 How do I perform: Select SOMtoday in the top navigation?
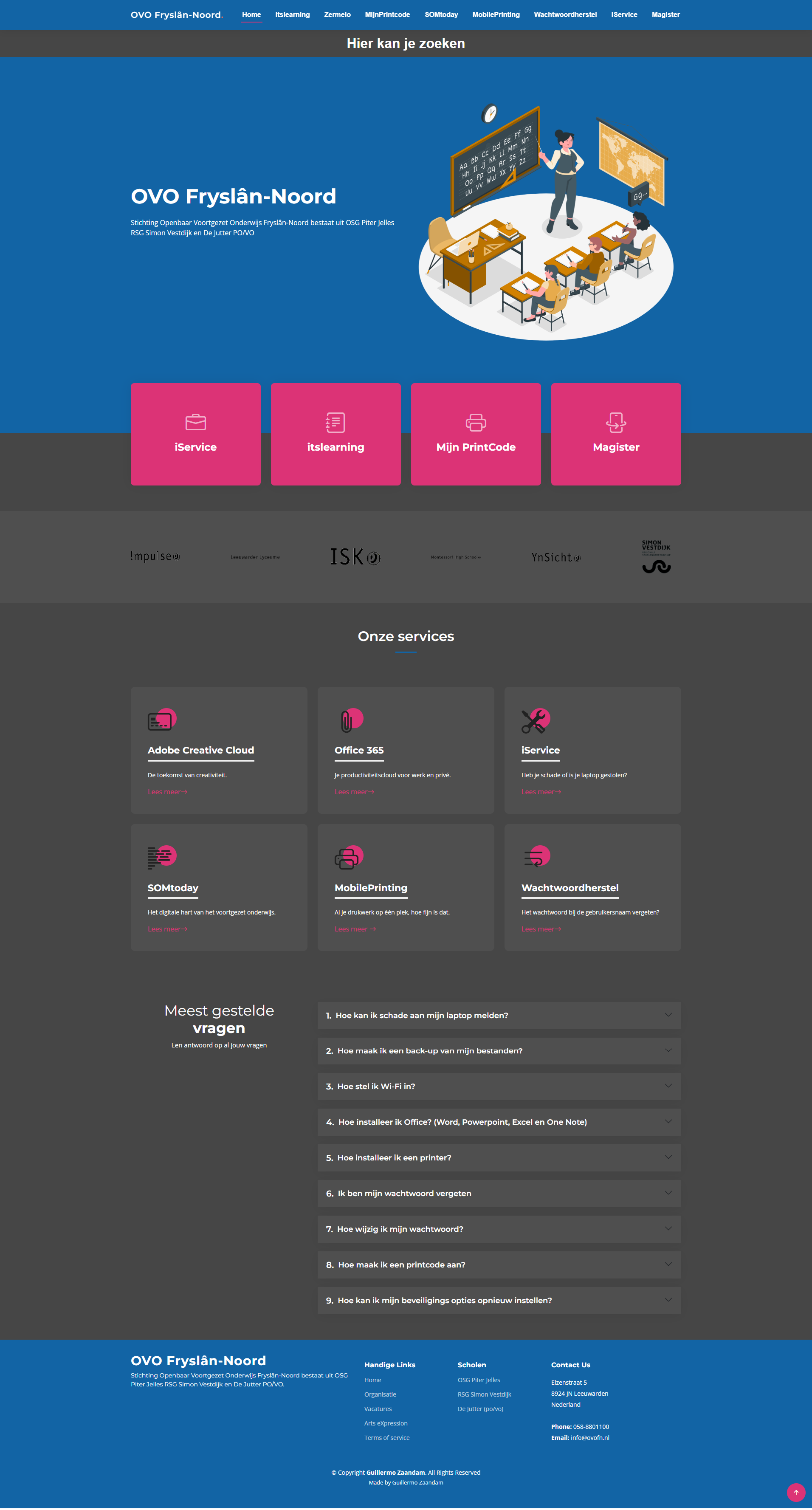click(x=441, y=15)
